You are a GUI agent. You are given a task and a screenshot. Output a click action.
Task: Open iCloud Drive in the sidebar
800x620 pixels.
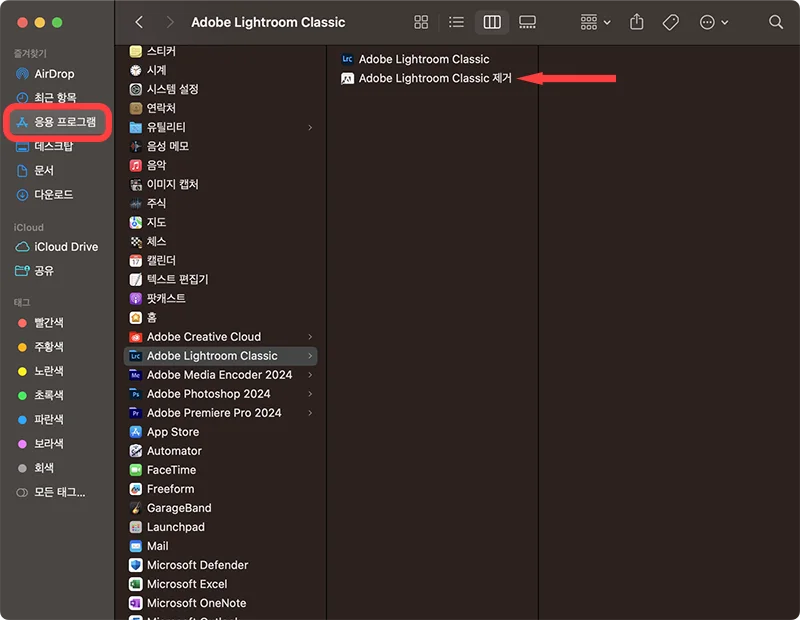(56, 246)
